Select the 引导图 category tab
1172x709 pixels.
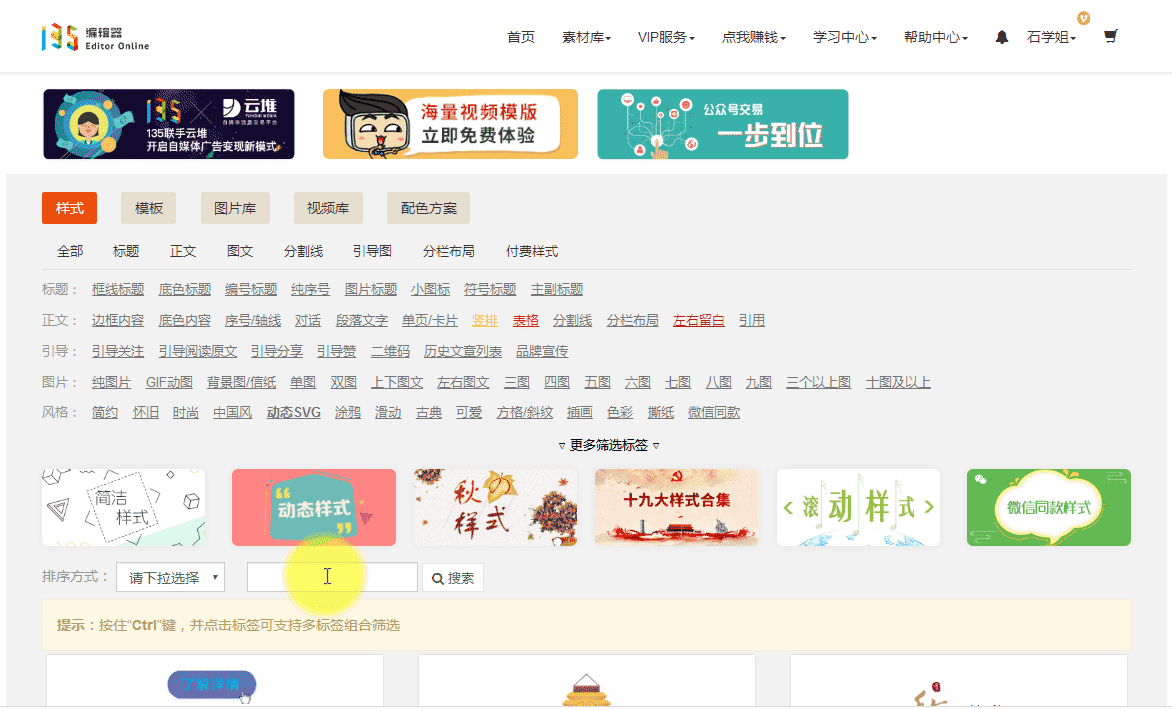pos(372,252)
